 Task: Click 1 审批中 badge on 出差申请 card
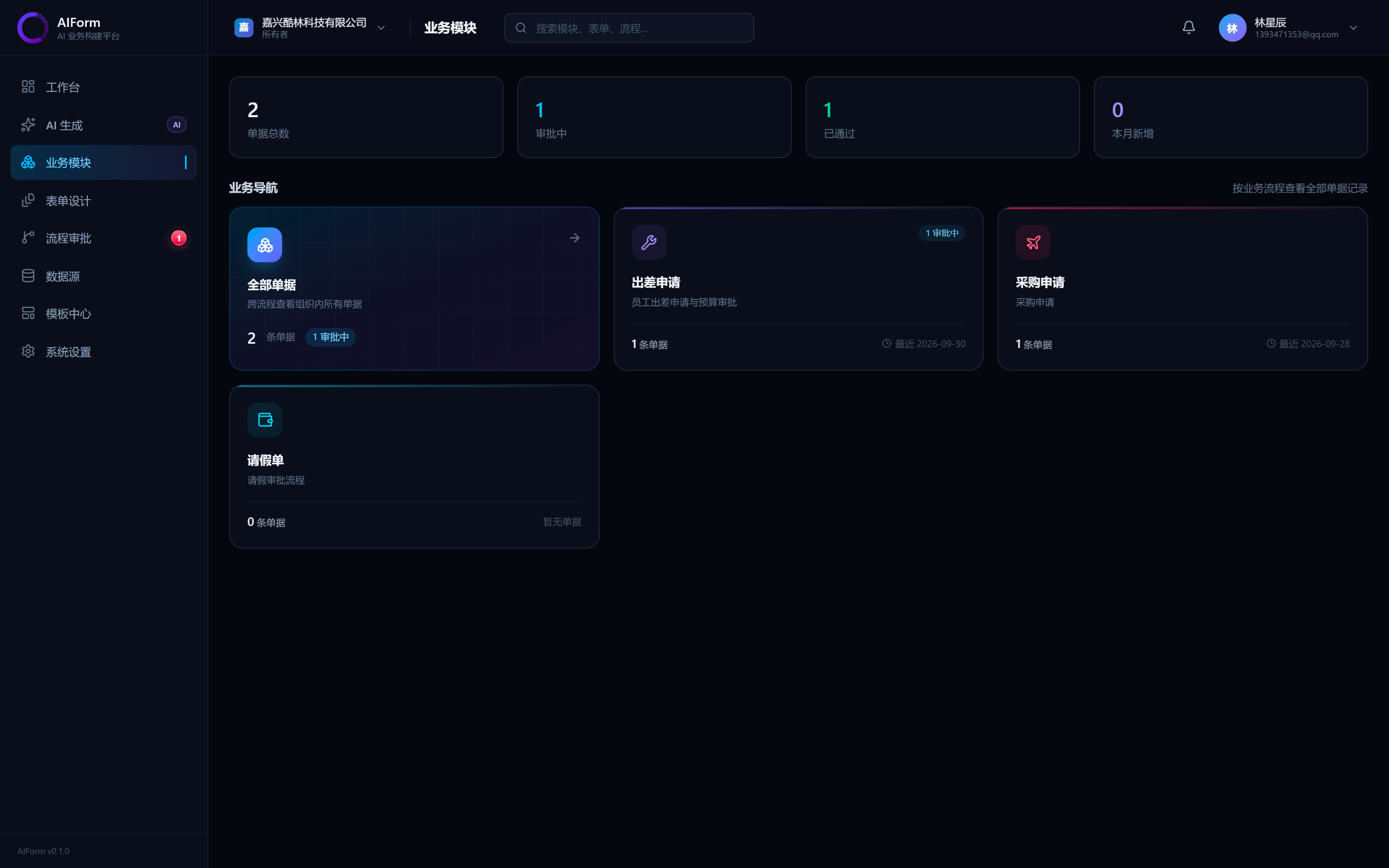click(942, 233)
